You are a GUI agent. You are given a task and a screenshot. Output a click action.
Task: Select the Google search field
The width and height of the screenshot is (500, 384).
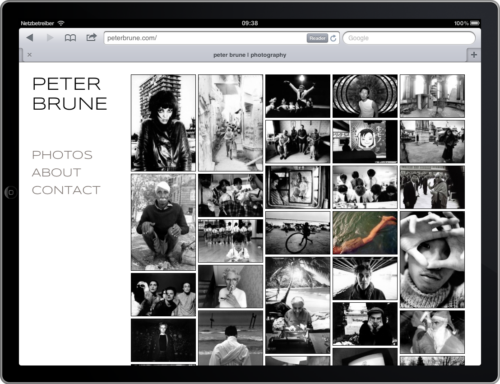[x=409, y=38]
